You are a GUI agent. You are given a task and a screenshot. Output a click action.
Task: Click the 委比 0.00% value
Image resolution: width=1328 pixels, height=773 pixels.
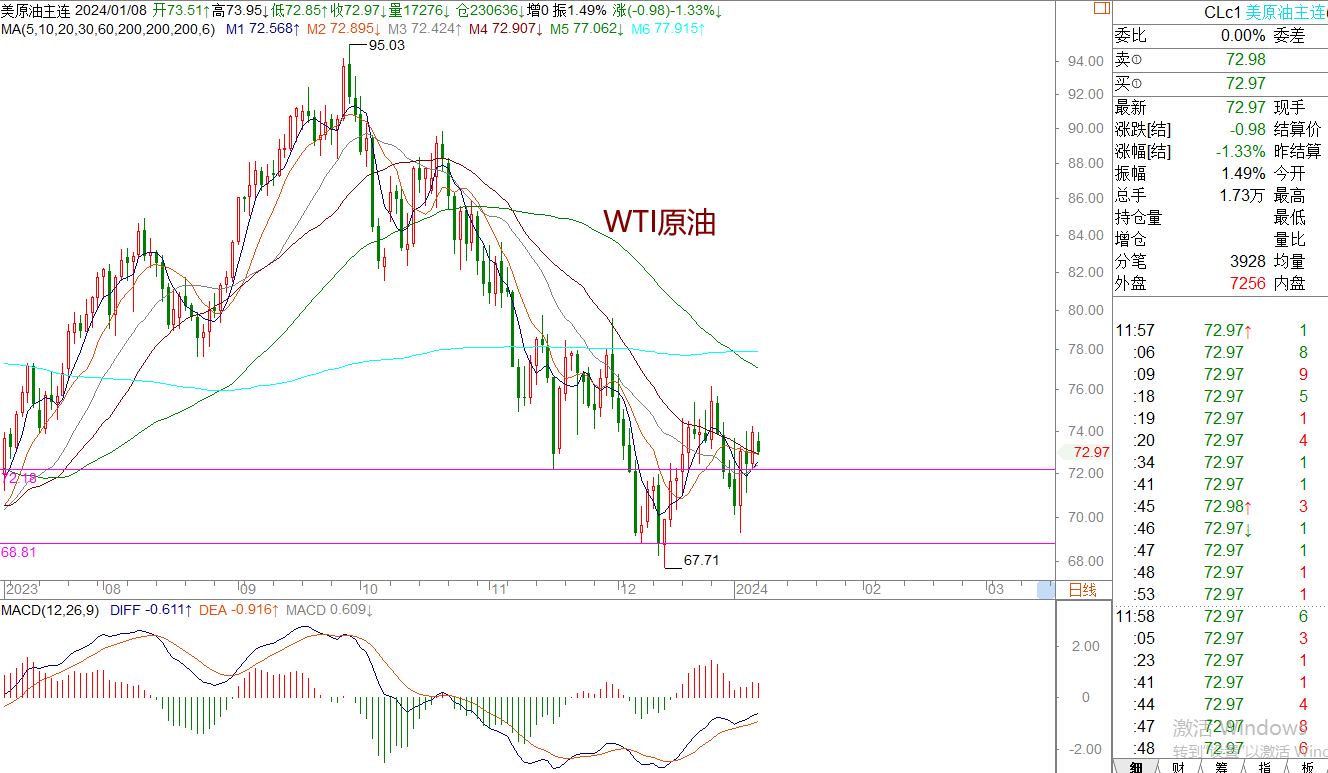pyautogui.click(x=1242, y=35)
